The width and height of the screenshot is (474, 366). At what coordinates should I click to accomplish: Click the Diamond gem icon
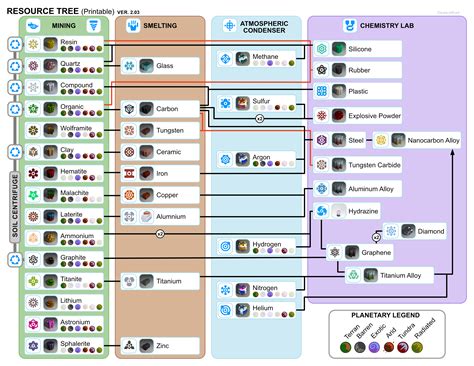(408, 231)
